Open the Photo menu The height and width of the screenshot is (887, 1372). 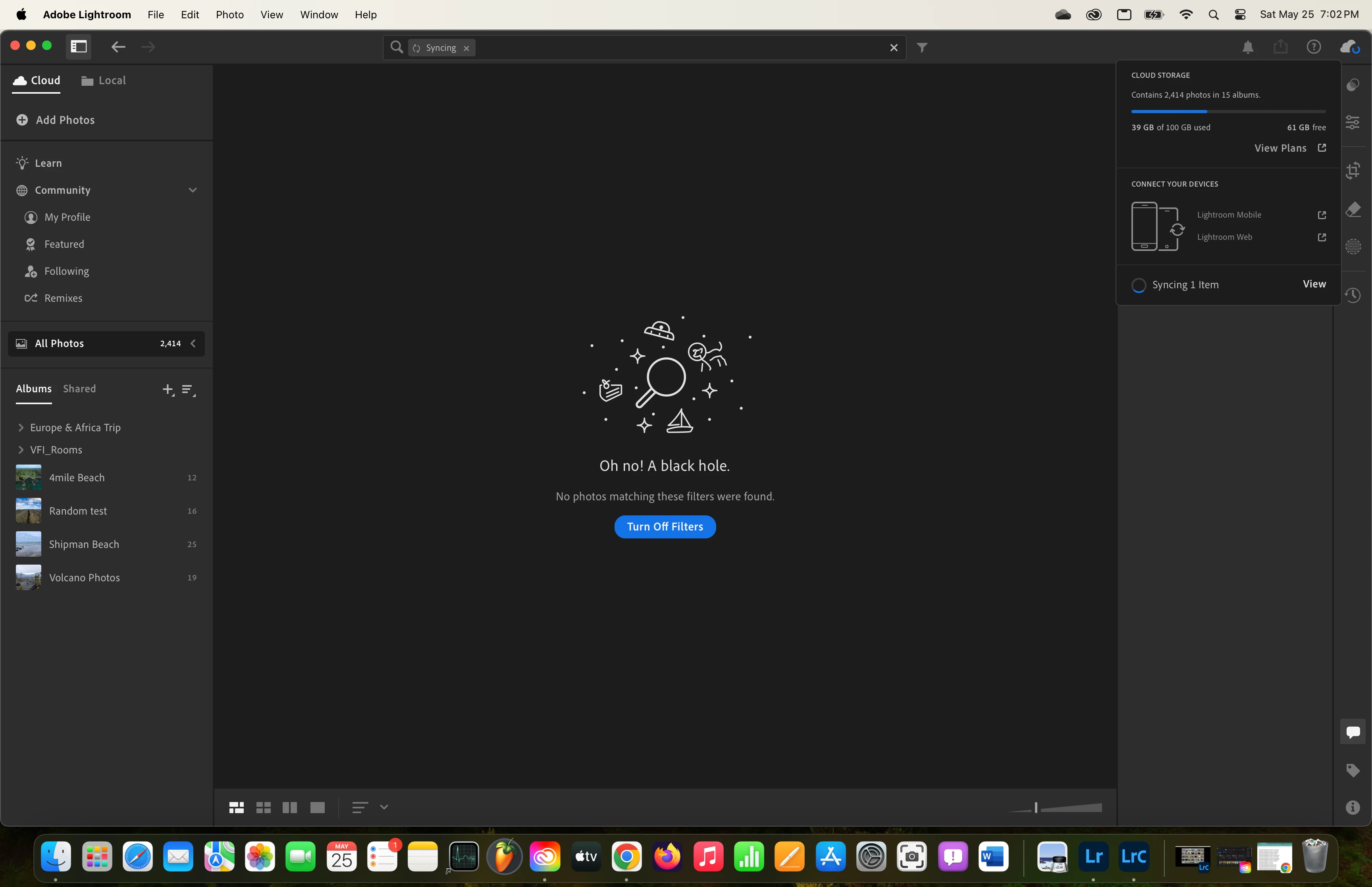tap(230, 14)
